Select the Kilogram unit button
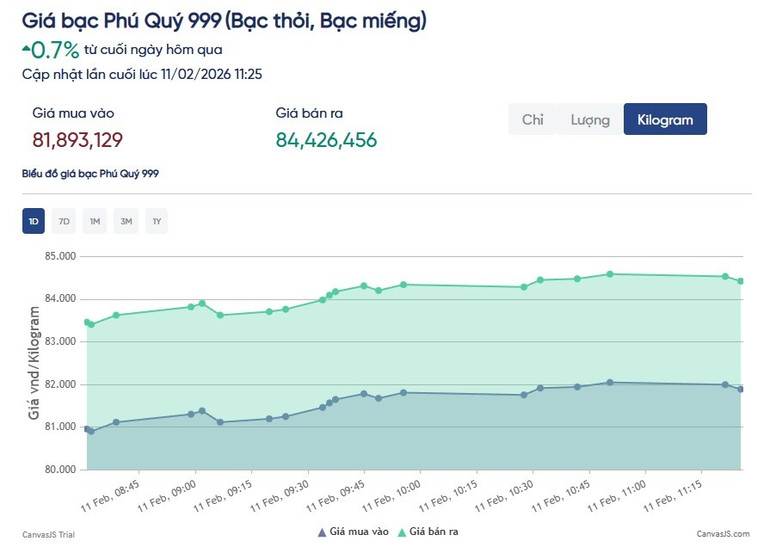 click(x=665, y=120)
